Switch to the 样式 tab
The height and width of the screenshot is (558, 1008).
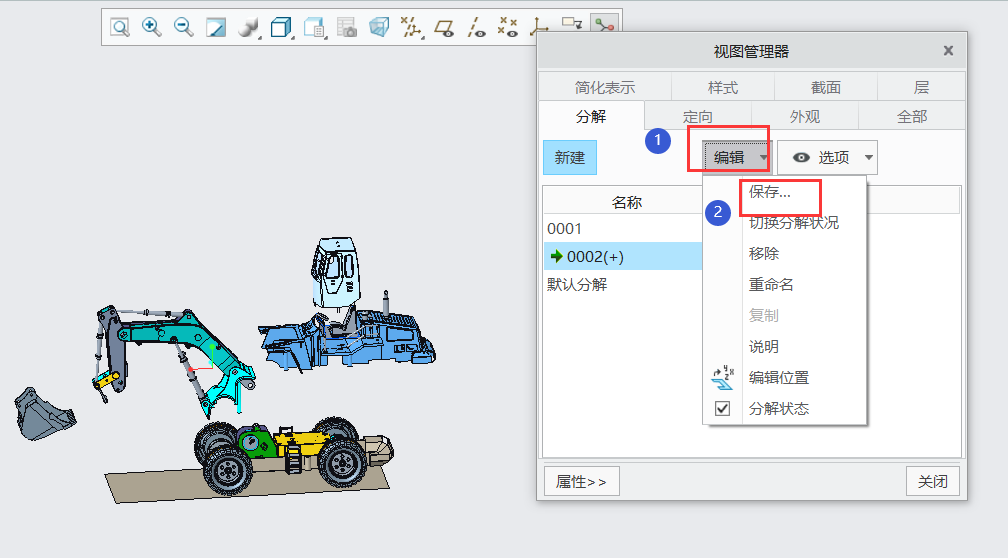click(x=723, y=87)
